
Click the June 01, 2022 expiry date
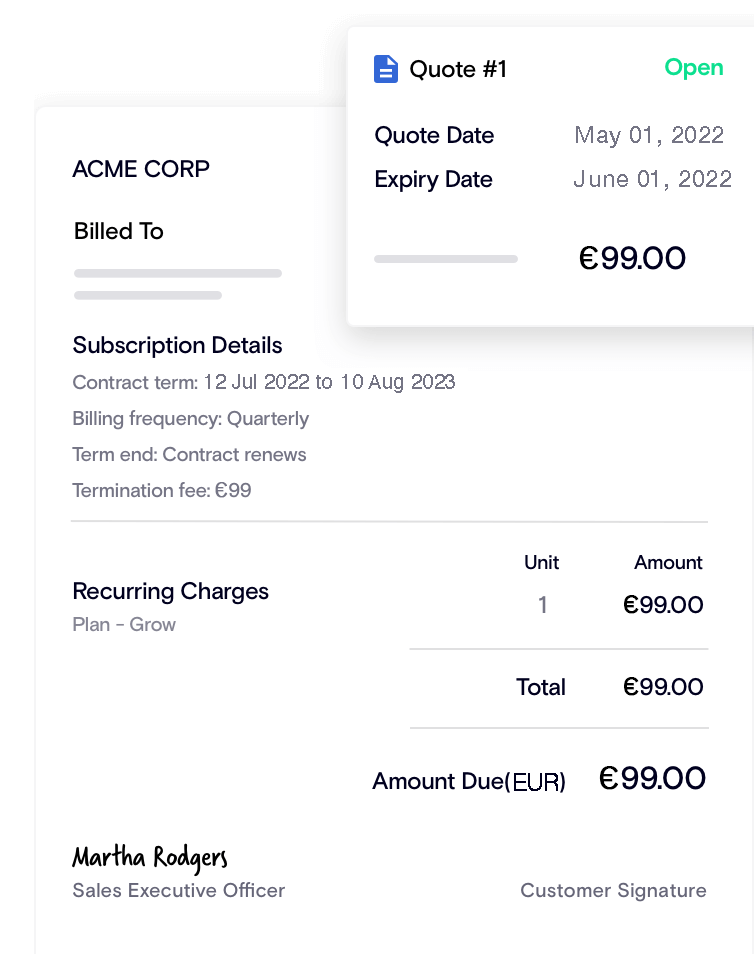(652, 180)
